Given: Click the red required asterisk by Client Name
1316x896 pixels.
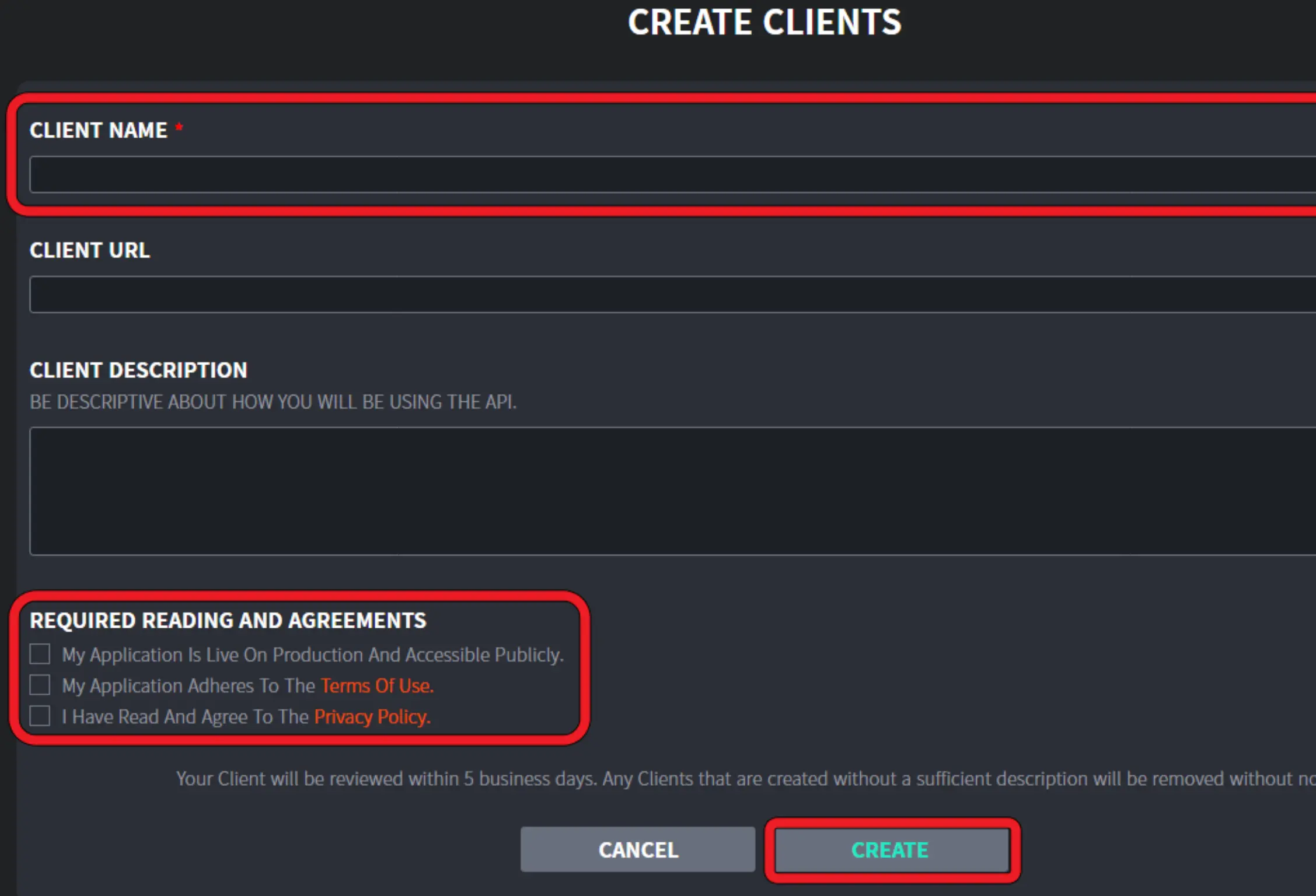Looking at the screenshot, I should (179, 127).
